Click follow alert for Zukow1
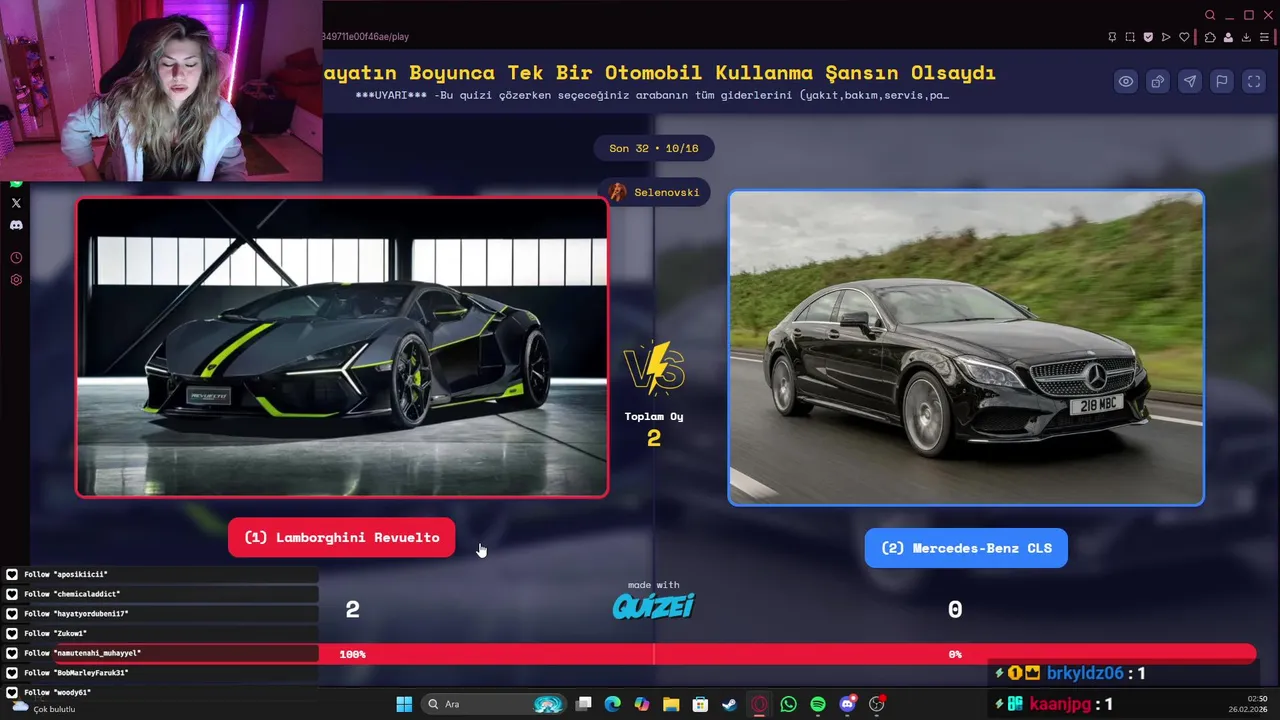The width and height of the screenshot is (1280, 720). 160,633
